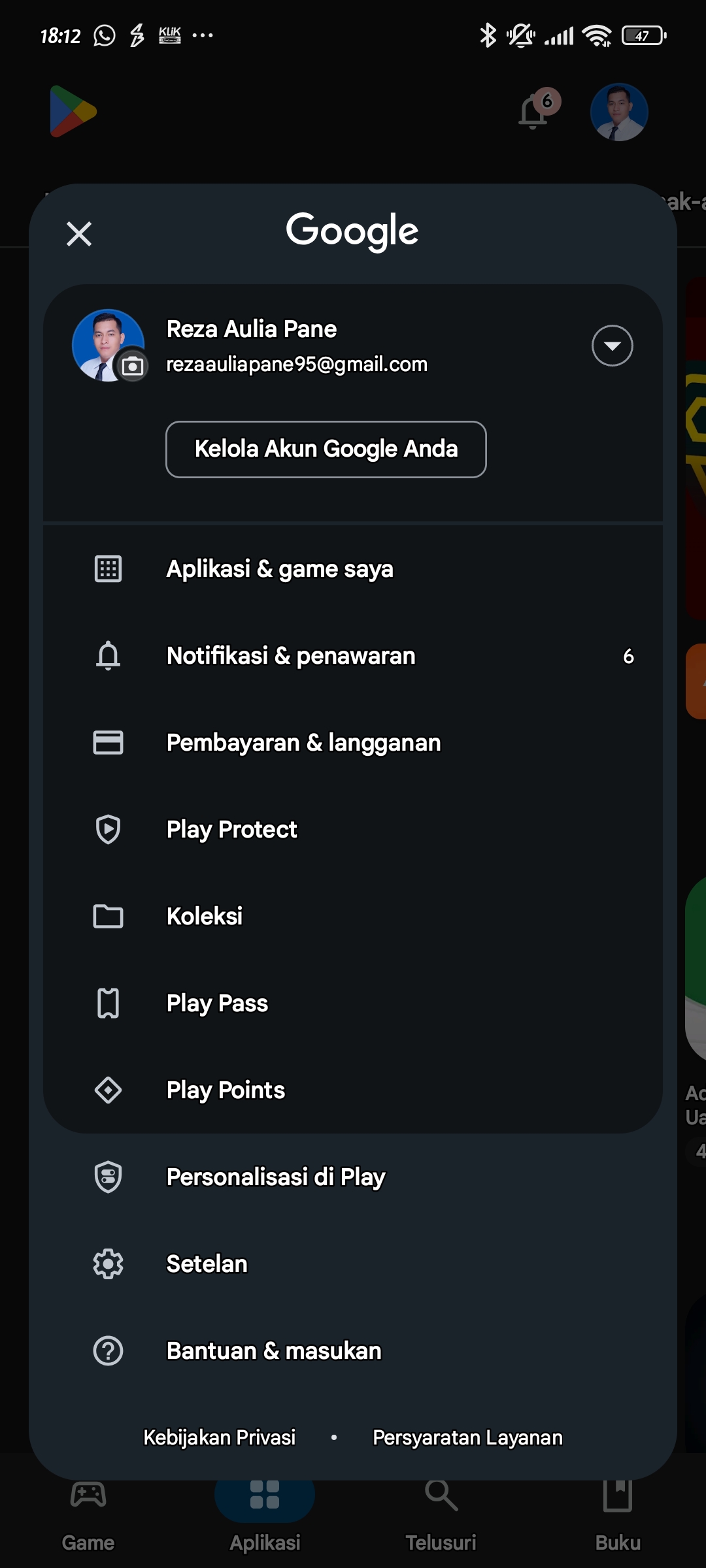Viewport: 706px width, 1568px height.
Task: Close the Google account menu
Action: (79, 233)
